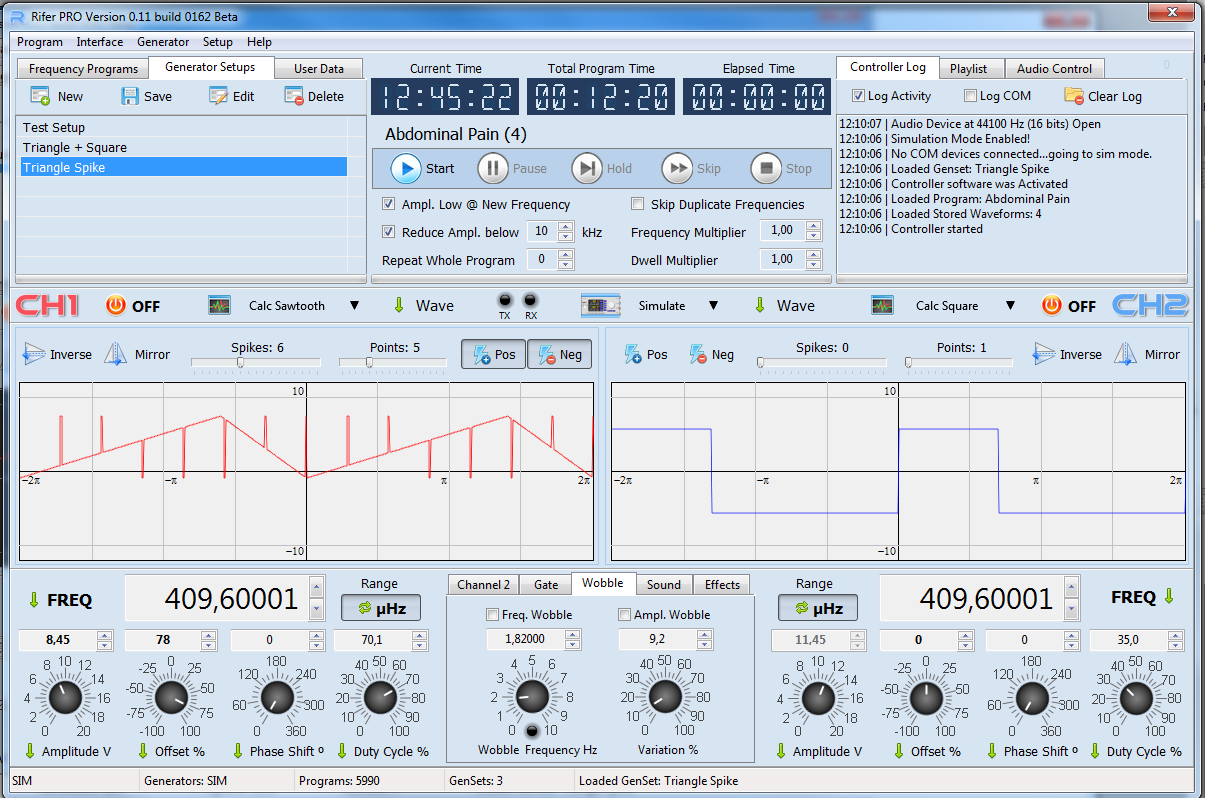The height and width of the screenshot is (798, 1205).
Task: Click the CH2 Mirror waveform icon
Action: pyautogui.click(x=1126, y=354)
